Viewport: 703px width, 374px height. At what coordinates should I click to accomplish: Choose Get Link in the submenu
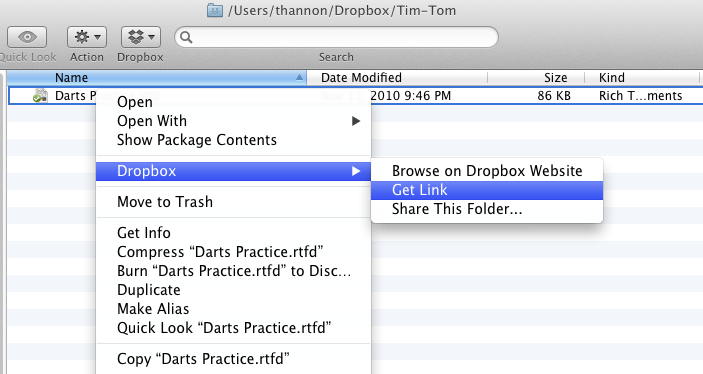(487, 190)
